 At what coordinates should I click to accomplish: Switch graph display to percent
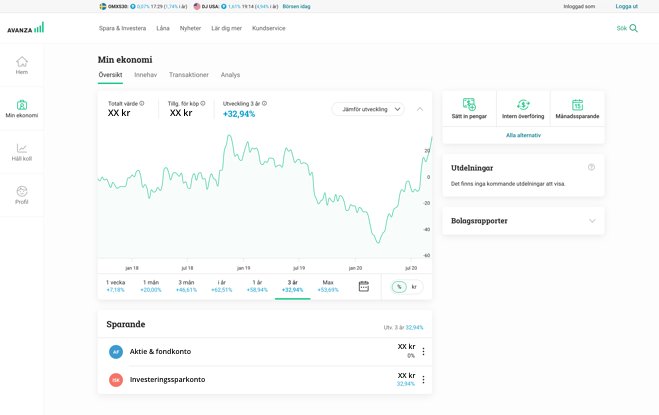399,286
